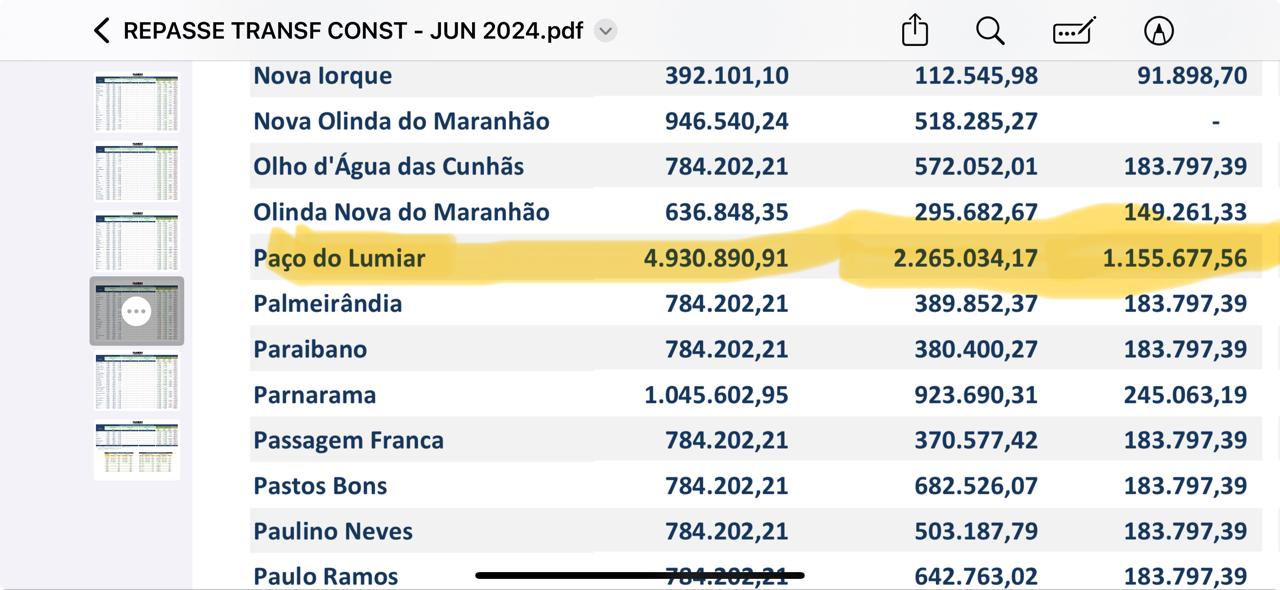Tap the magnifying glass search icon

990,31
